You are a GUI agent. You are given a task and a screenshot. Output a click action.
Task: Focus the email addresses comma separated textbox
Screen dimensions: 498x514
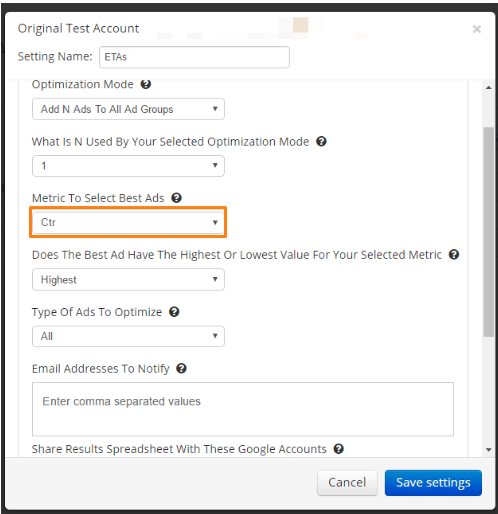tap(243, 409)
